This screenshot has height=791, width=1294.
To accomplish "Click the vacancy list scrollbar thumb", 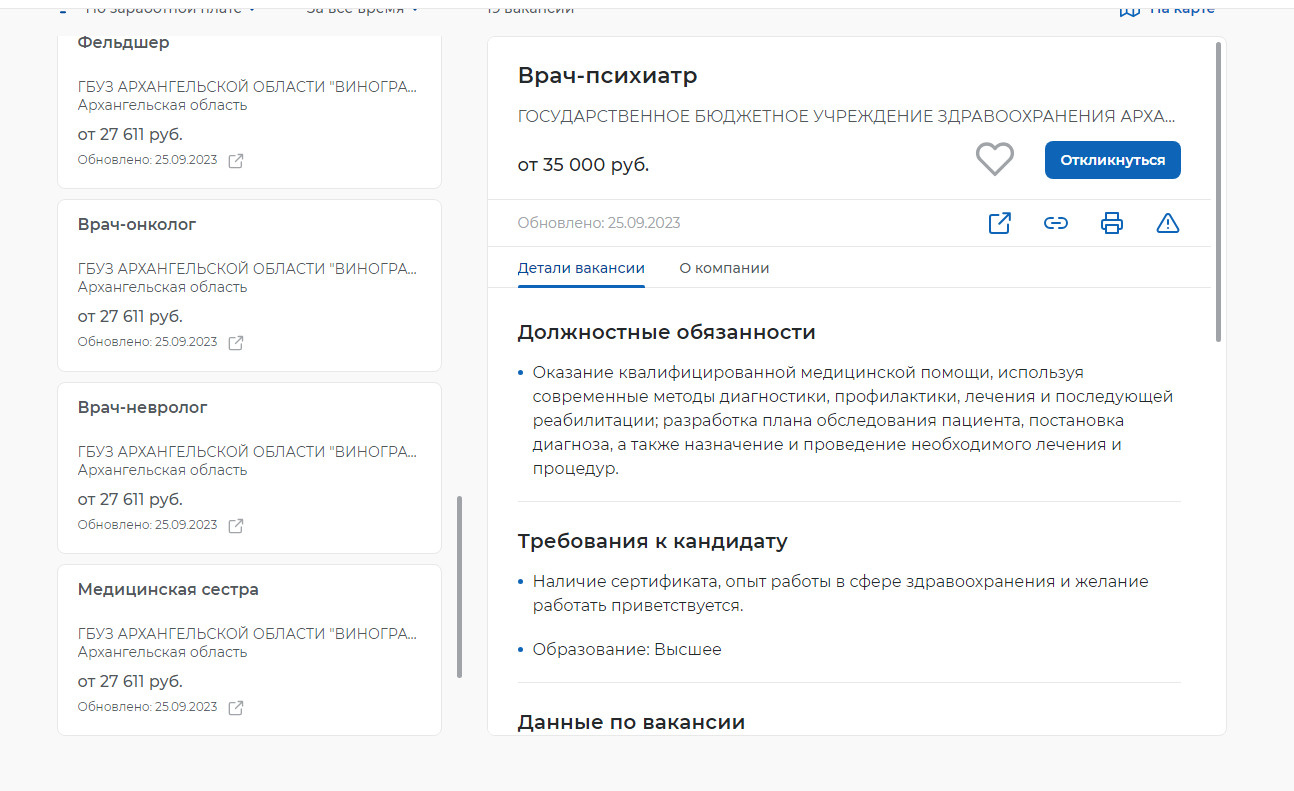I will click(x=459, y=587).
